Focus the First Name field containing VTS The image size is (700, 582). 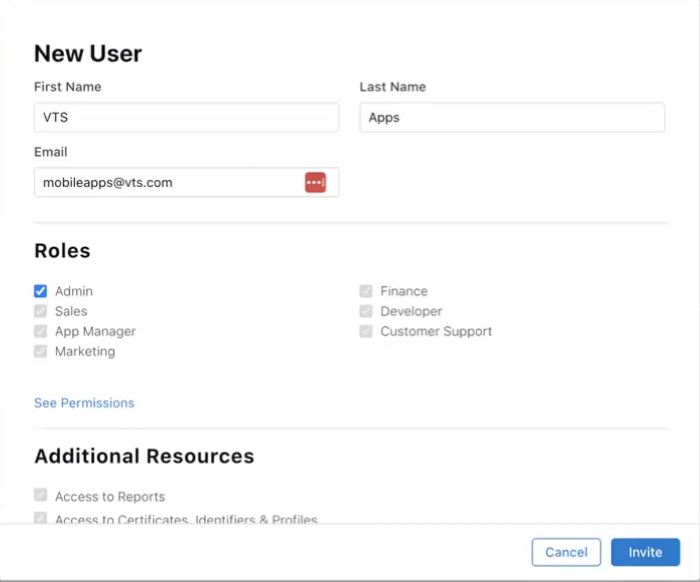187,117
